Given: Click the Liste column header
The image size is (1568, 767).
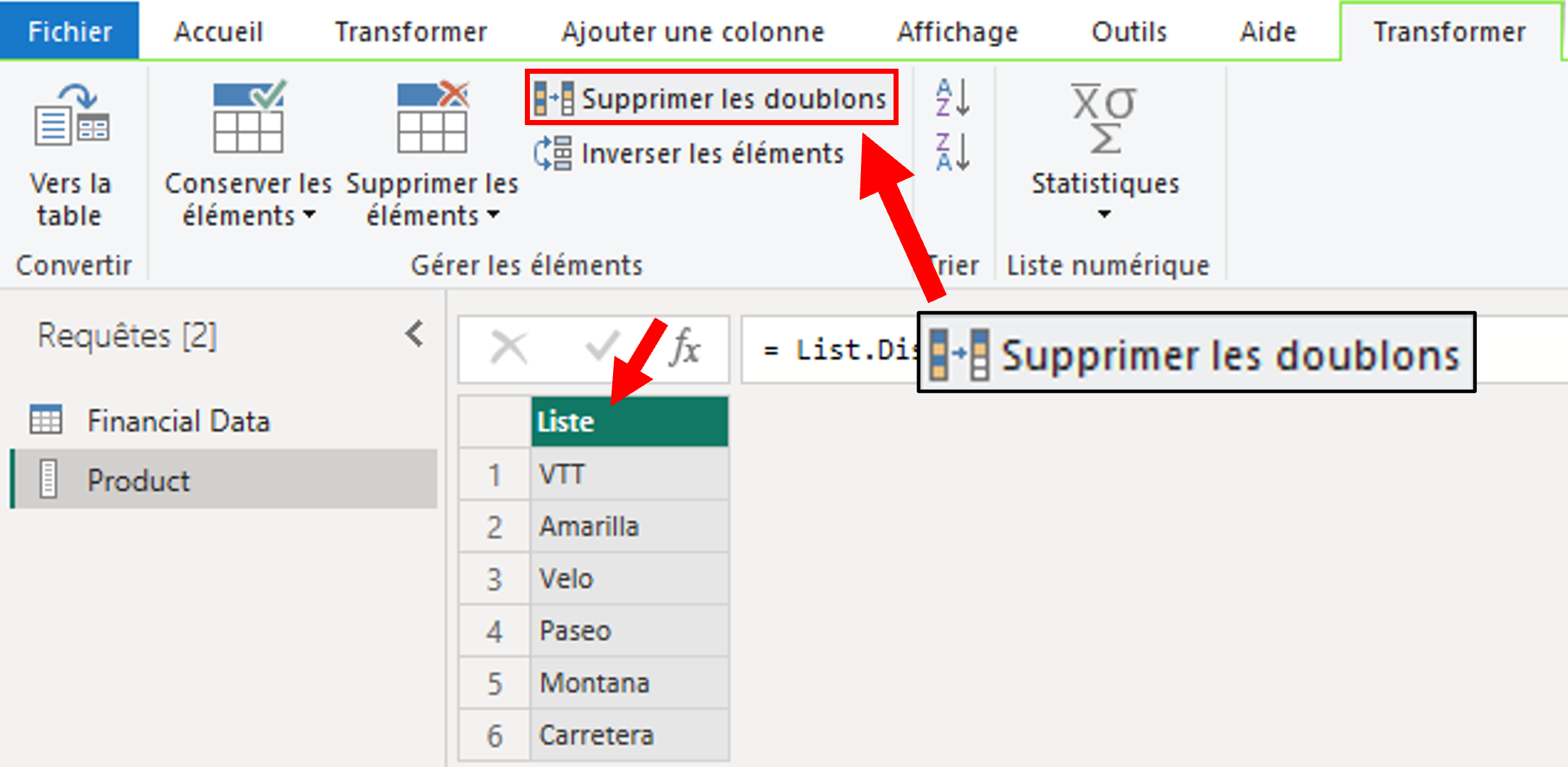Looking at the screenshot, I should (629, 421).
